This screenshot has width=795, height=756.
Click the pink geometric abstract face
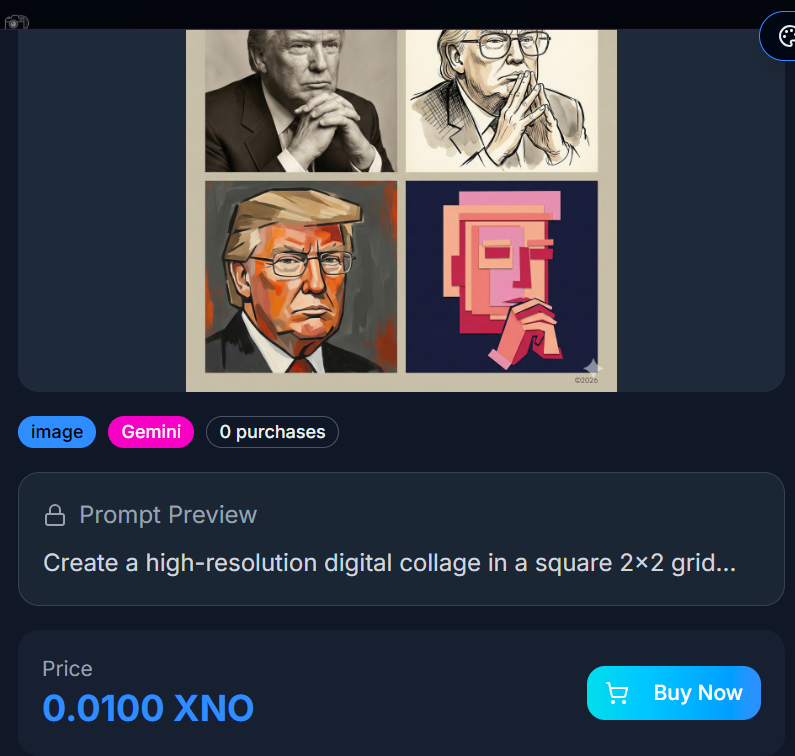tap(502, 261)
